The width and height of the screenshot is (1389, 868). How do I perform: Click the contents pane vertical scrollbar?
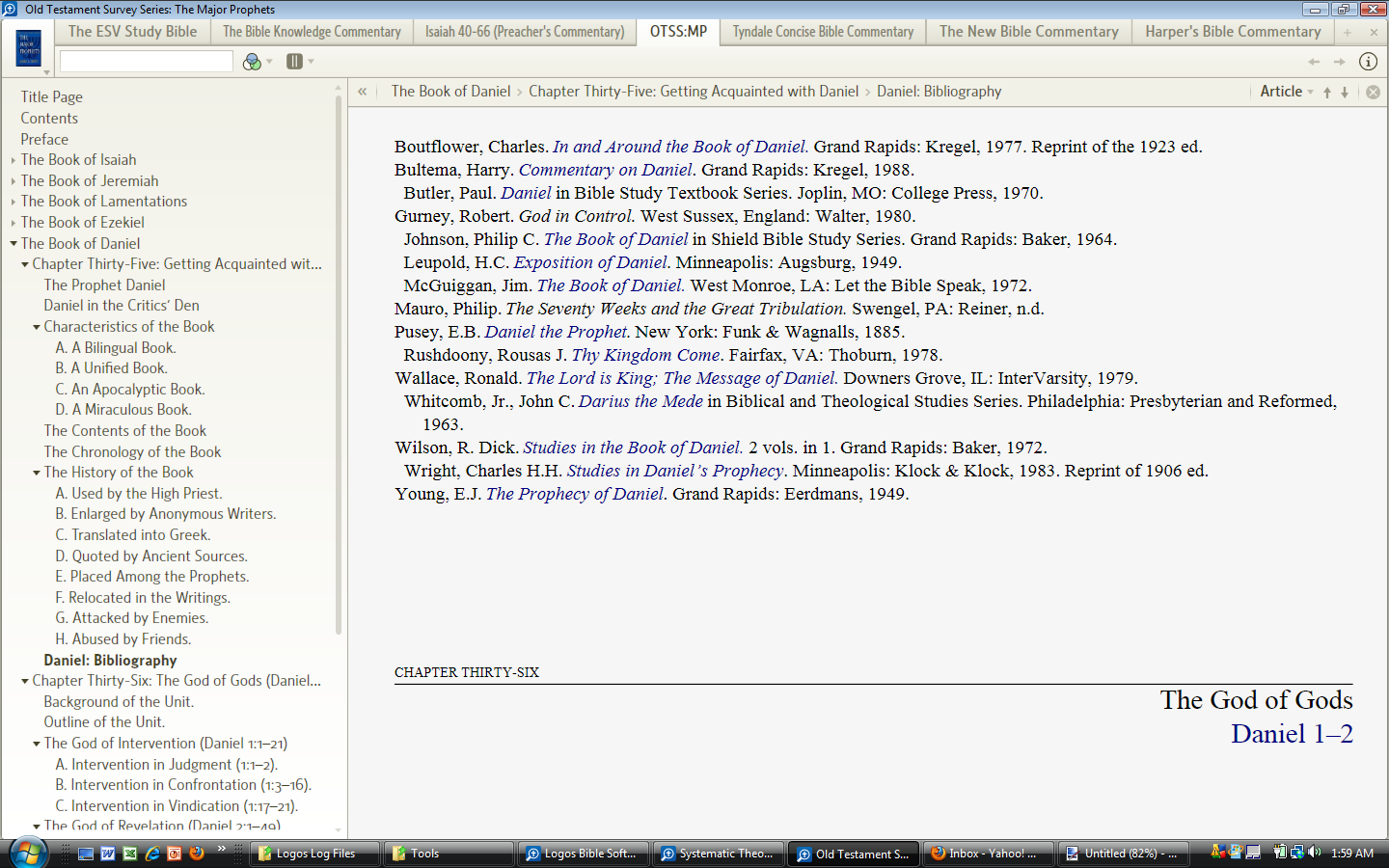tap(339, 365)
